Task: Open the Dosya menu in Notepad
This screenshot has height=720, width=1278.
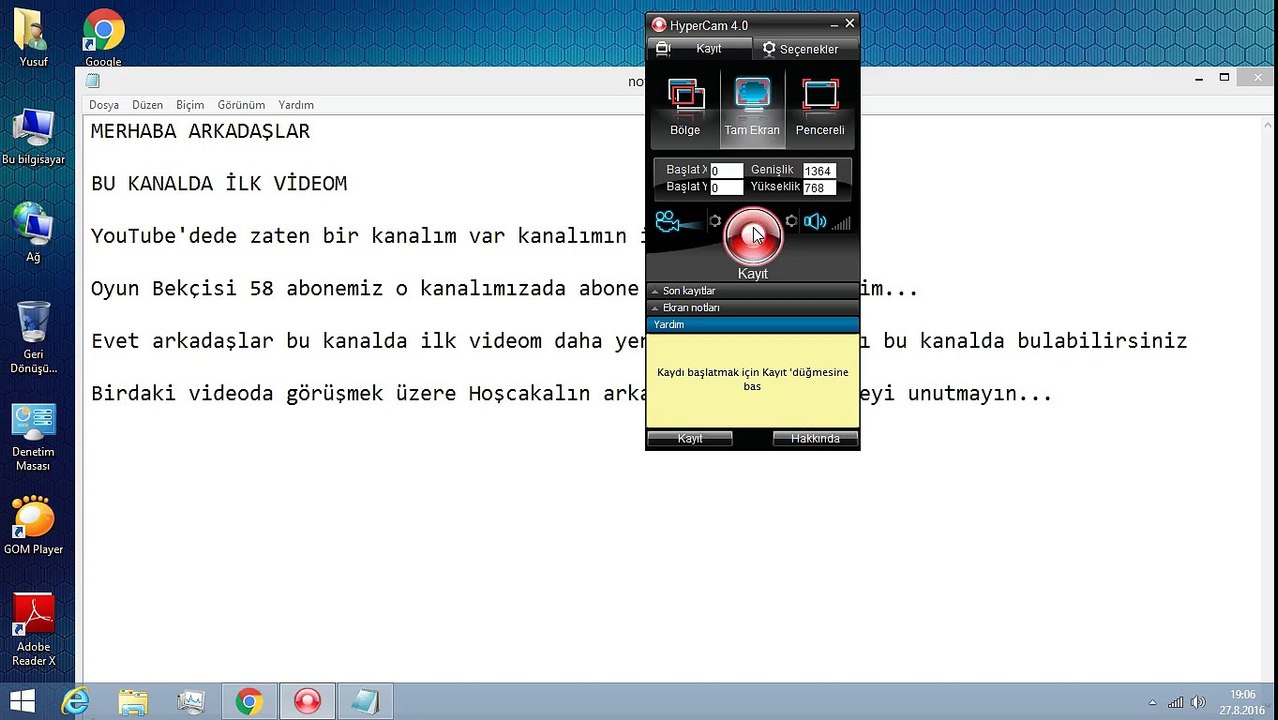Action: pyautogui.click(x=104, y=105)
